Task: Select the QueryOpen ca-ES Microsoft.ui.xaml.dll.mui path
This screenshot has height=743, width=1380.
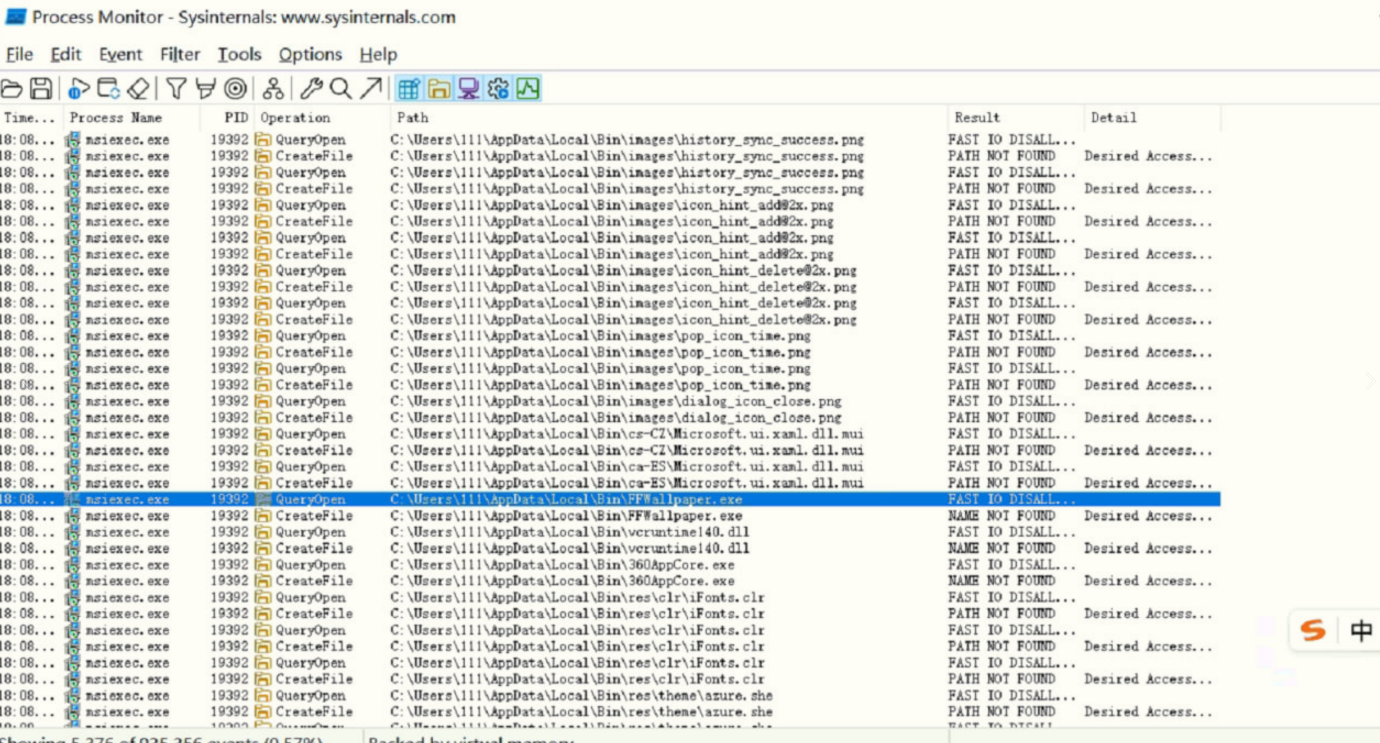Action: [627, 467]
